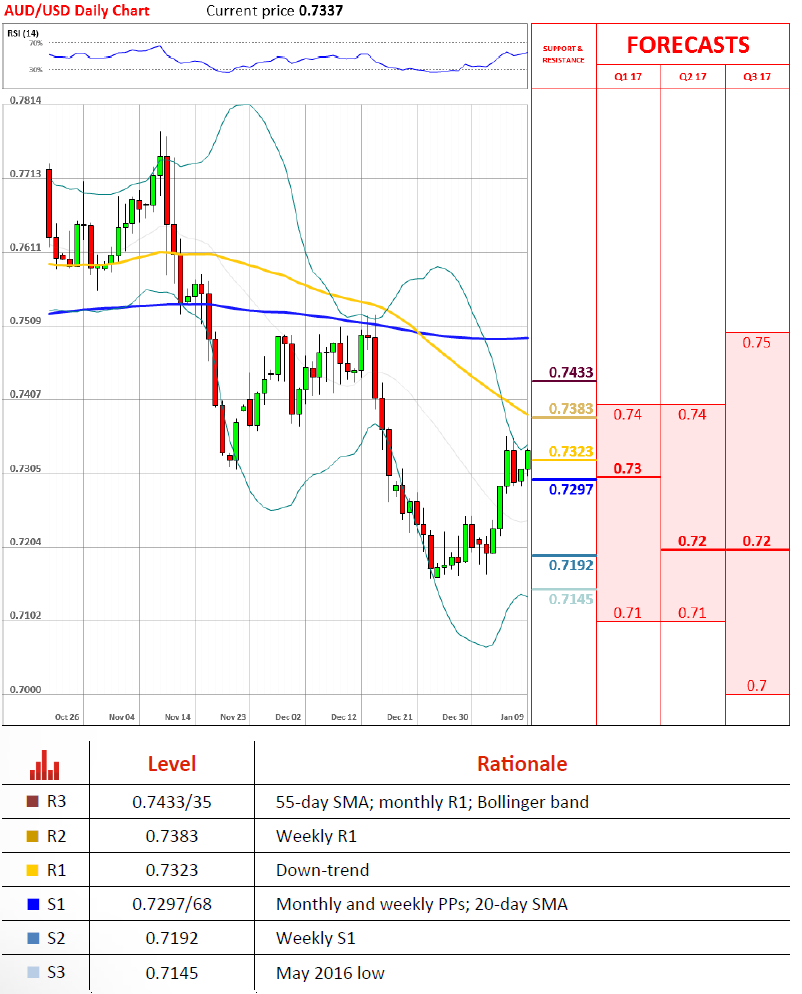The height and width of the screenshot is (994, 802).
Task: Click the 0.7814 price axis label
Action: [x=25, y=100]
